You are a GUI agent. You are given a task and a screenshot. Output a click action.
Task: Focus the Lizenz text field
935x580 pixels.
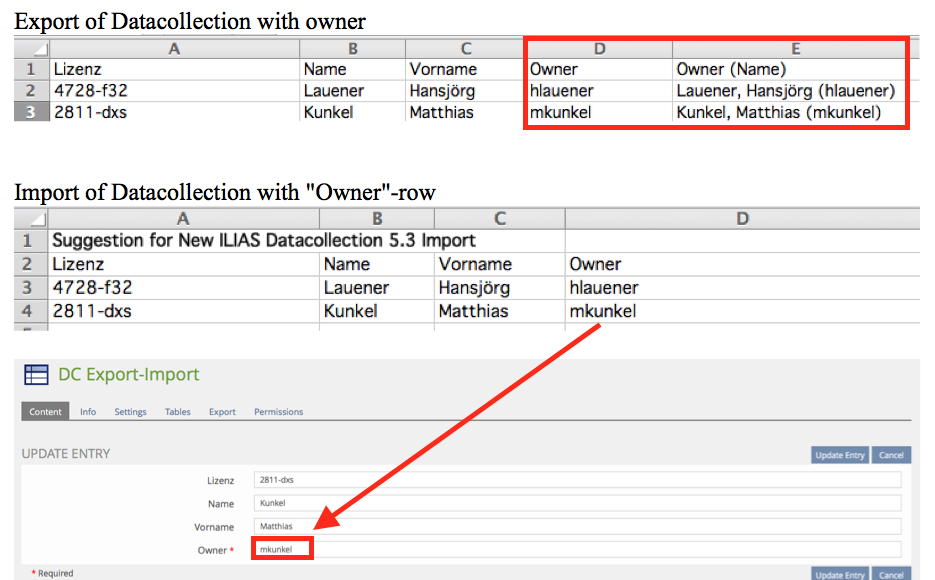(577, 480)
